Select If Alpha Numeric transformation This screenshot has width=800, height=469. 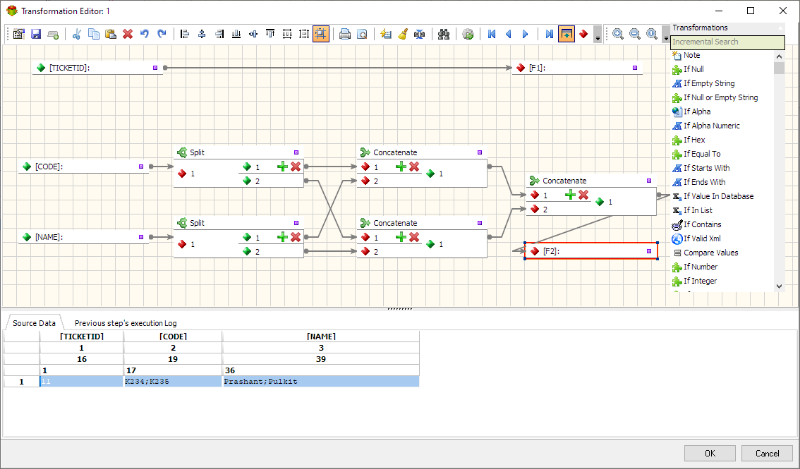tap(711, 126)
